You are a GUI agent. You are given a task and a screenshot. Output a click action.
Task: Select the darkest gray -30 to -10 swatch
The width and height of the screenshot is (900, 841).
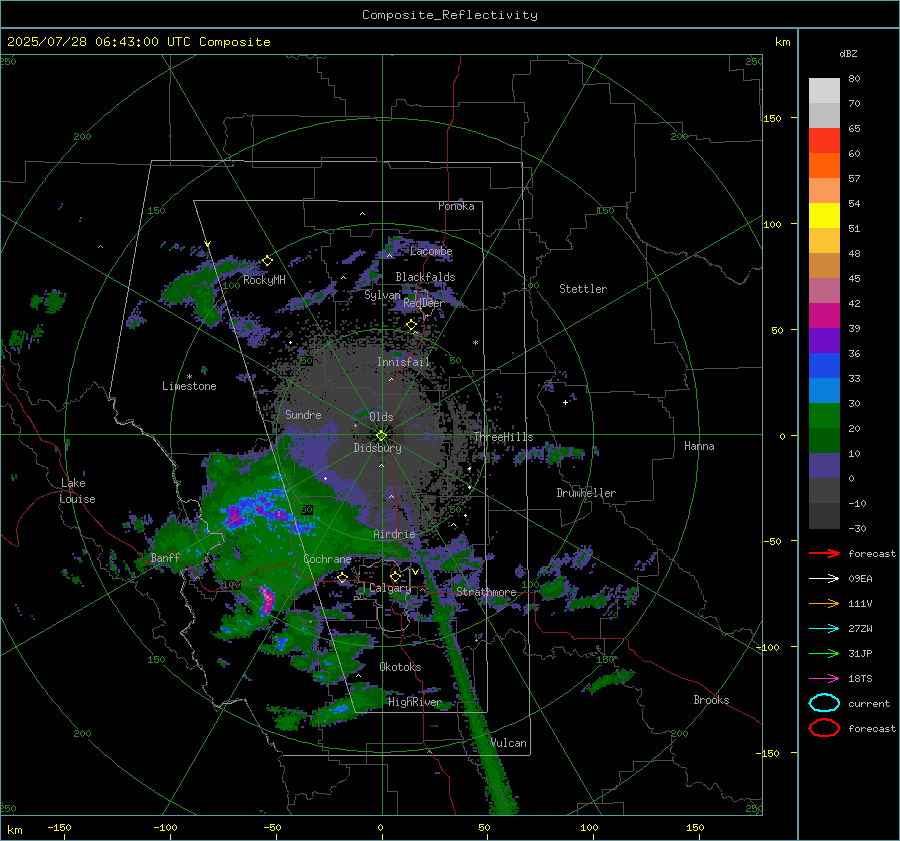pyautogui.click(x=824, y=516)
